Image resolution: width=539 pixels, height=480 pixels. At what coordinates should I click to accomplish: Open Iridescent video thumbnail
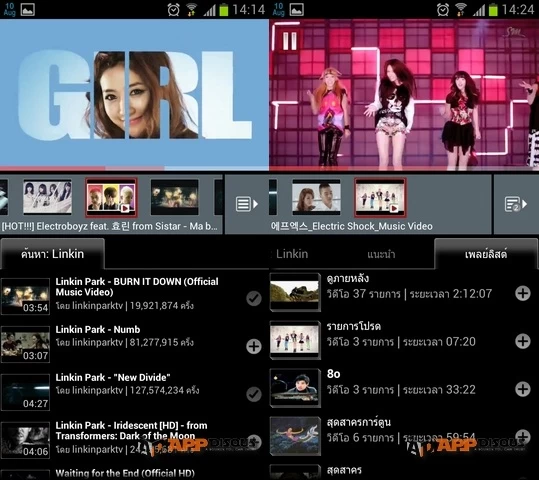(x=25, y=440)
